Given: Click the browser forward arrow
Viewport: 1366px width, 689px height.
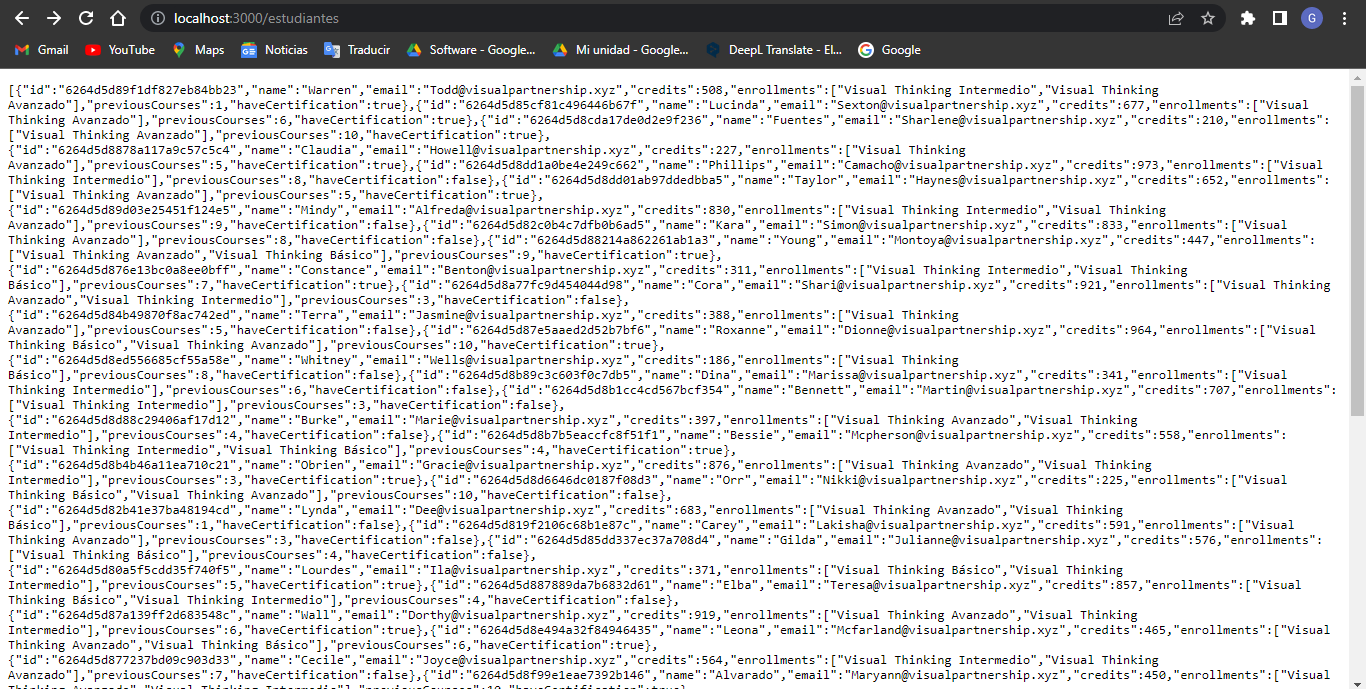Looking at the screenshot, I should coord(54,18).
